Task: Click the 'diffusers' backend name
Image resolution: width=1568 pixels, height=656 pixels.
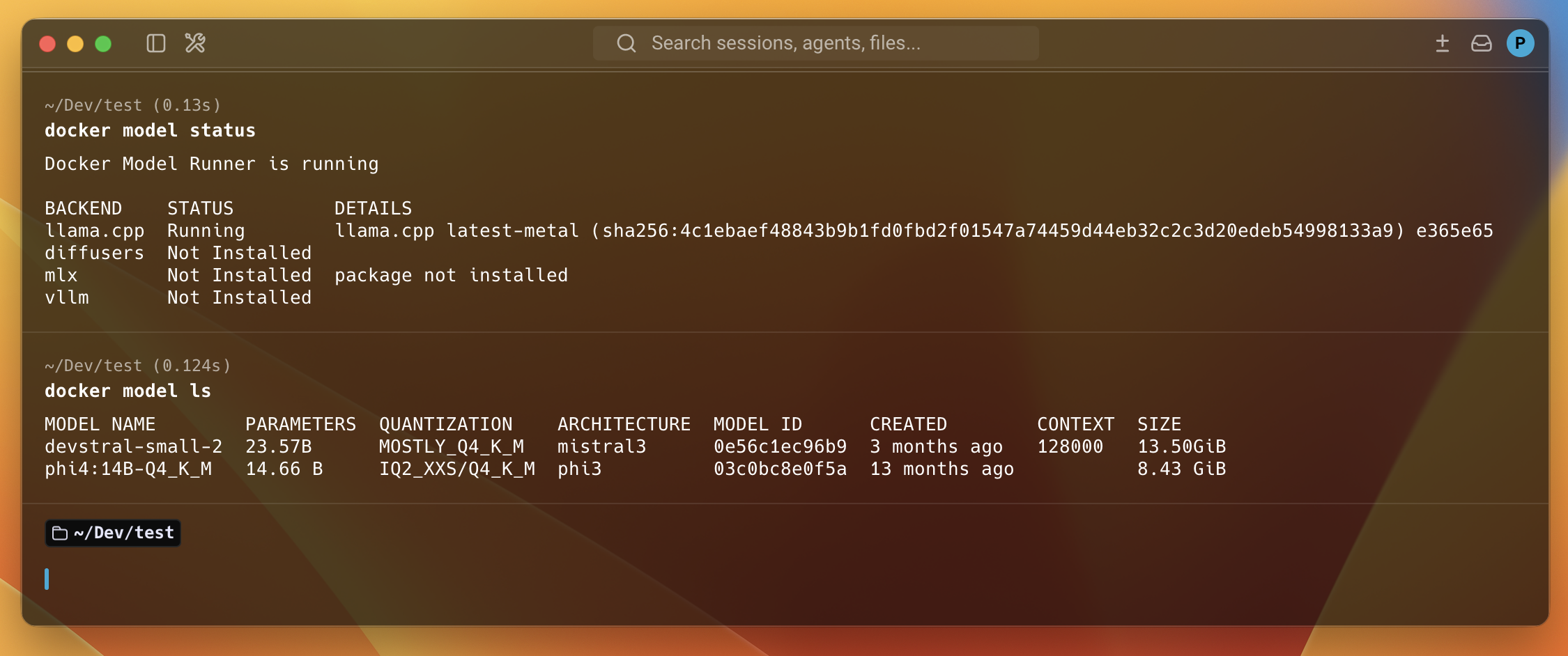Action: (x=95, y=253)
